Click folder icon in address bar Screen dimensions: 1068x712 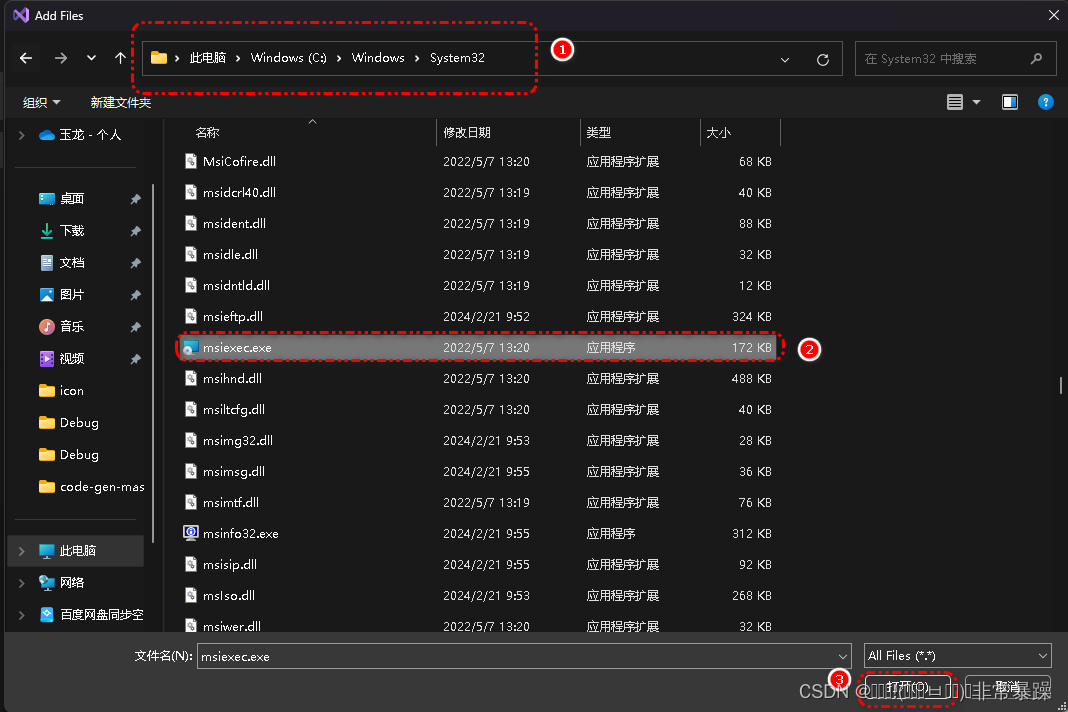[159, 58]
